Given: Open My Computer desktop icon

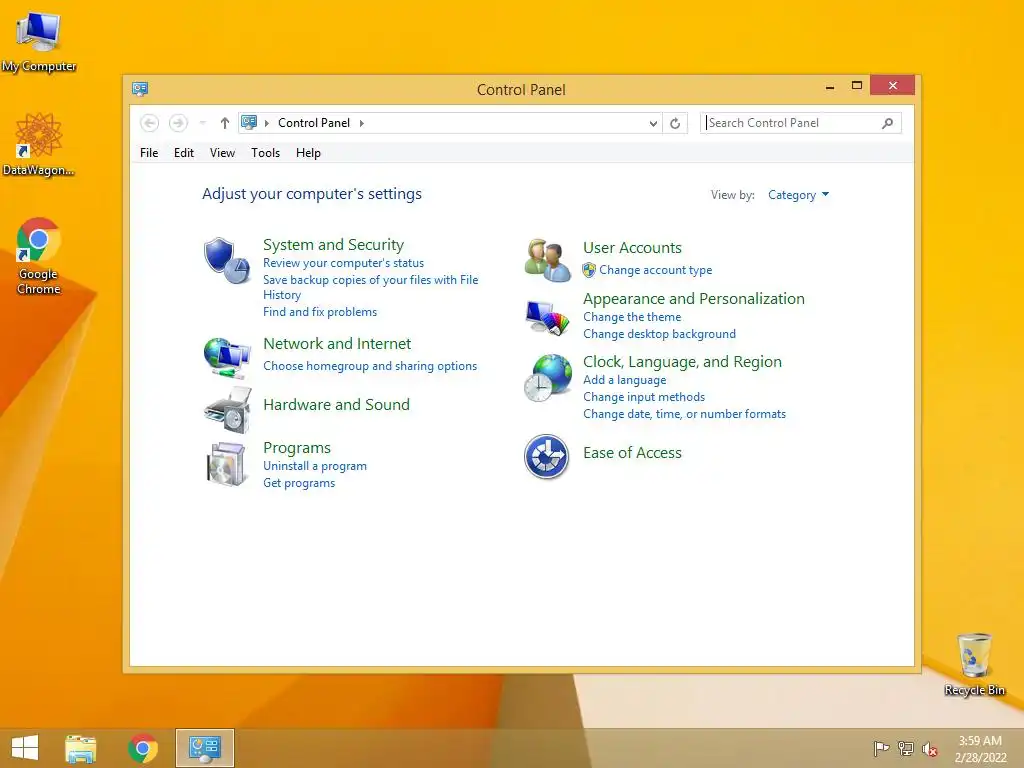Looking at the screenshot, I should [39, 42].
